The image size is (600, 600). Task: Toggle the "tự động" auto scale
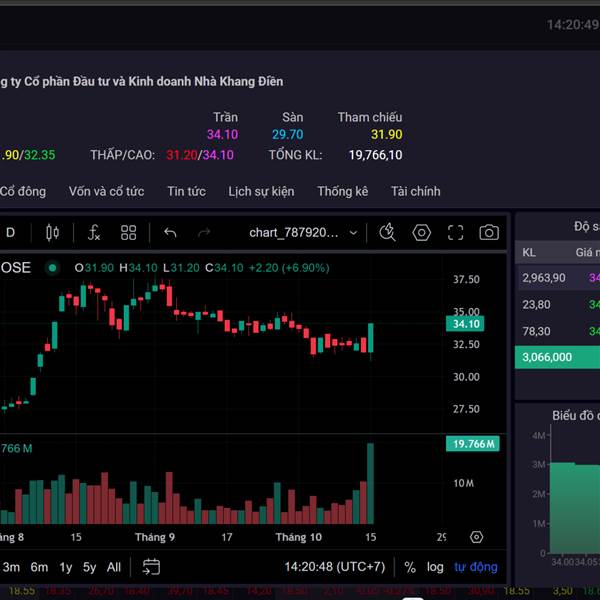[x=476, y=567]
